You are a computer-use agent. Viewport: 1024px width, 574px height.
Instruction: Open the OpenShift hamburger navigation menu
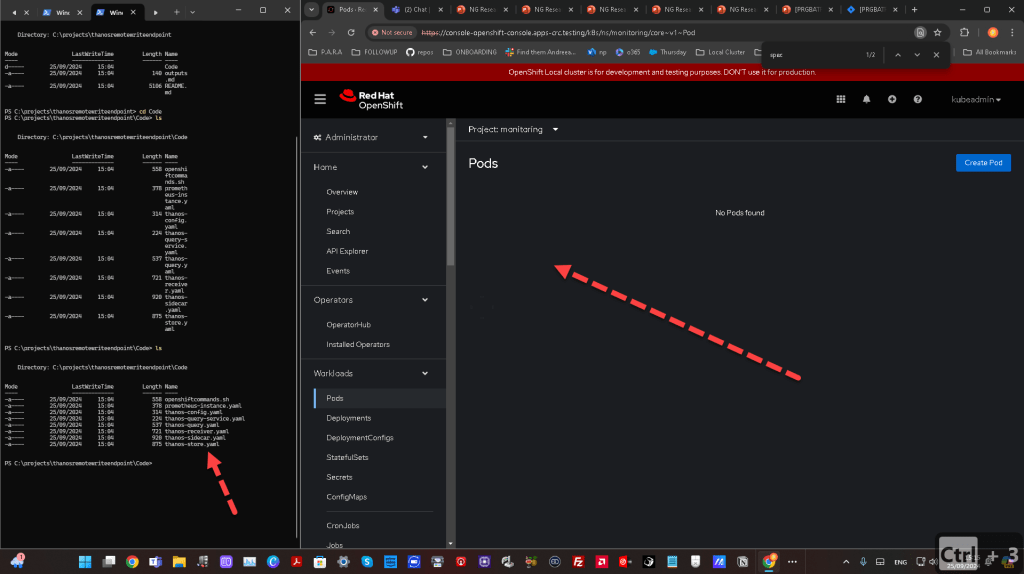pyautogui.click(x=320, y=99)
